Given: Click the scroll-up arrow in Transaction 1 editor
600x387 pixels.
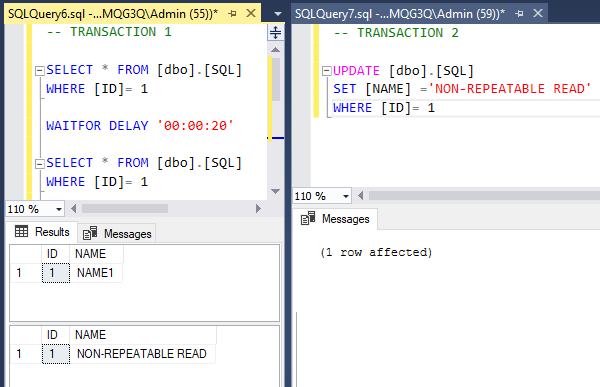Looking at the screenshot, I should (275, 50).
